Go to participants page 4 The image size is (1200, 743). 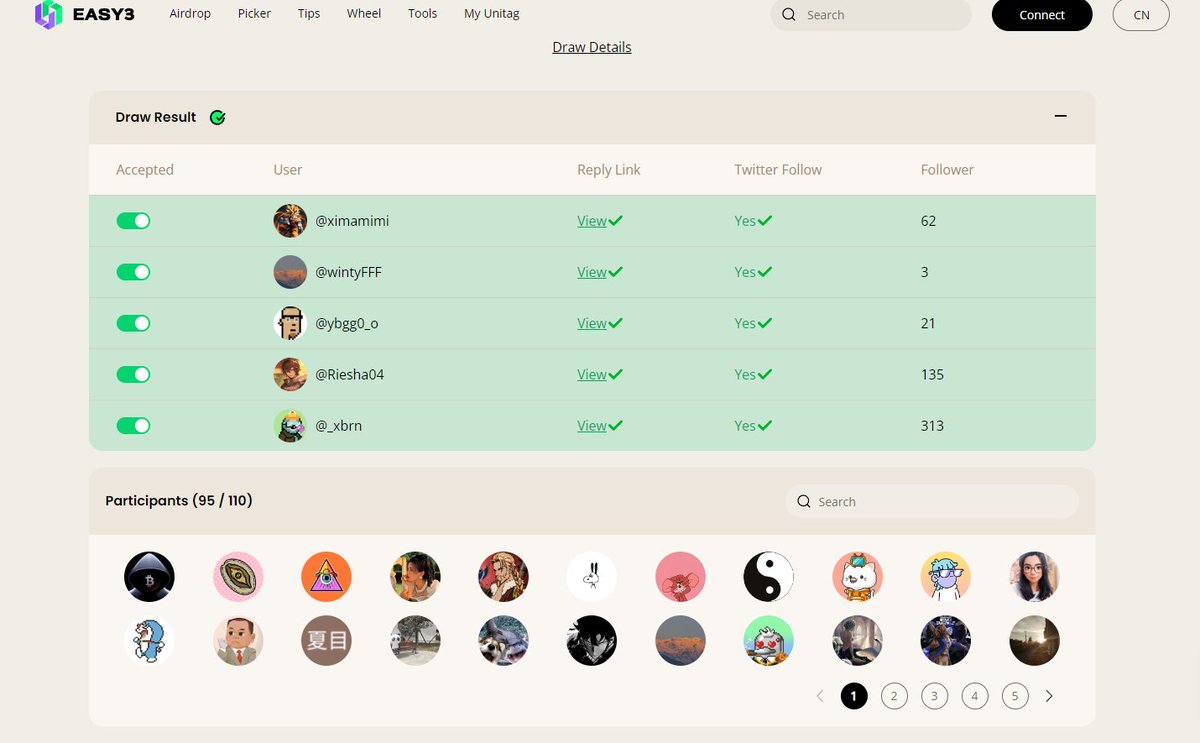coord(974,696)
